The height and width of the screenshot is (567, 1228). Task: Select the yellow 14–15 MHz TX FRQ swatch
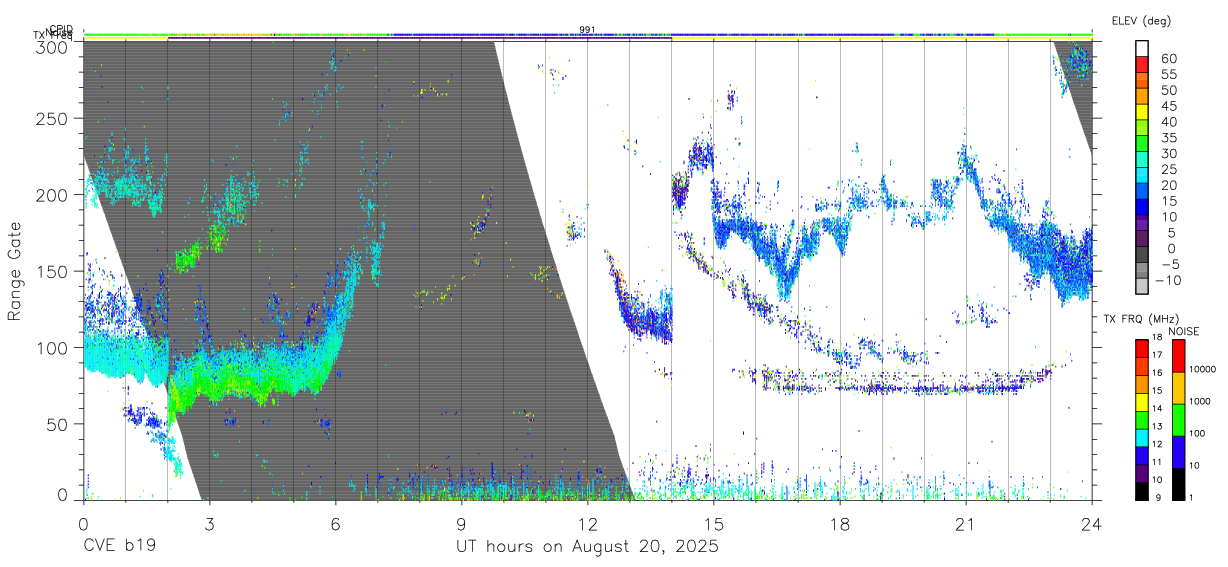[1142, 401]
